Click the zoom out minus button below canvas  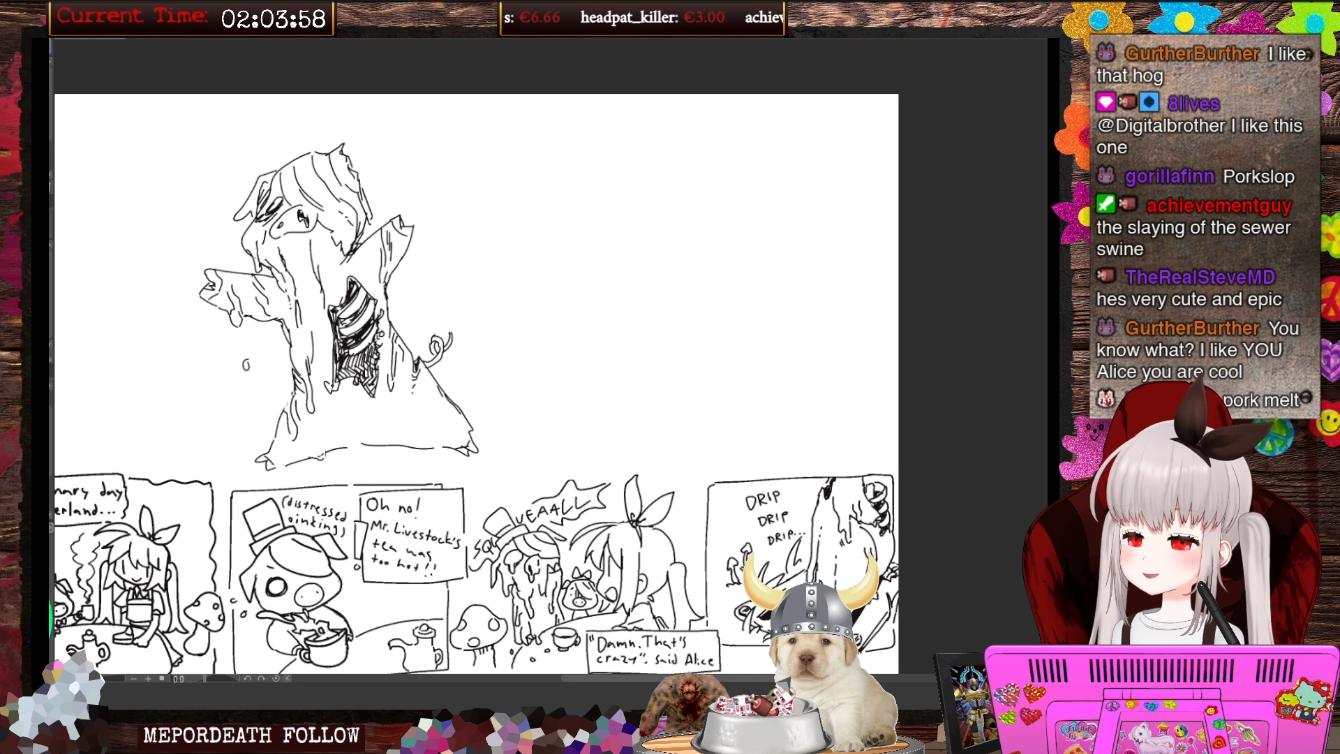(133, 679)
